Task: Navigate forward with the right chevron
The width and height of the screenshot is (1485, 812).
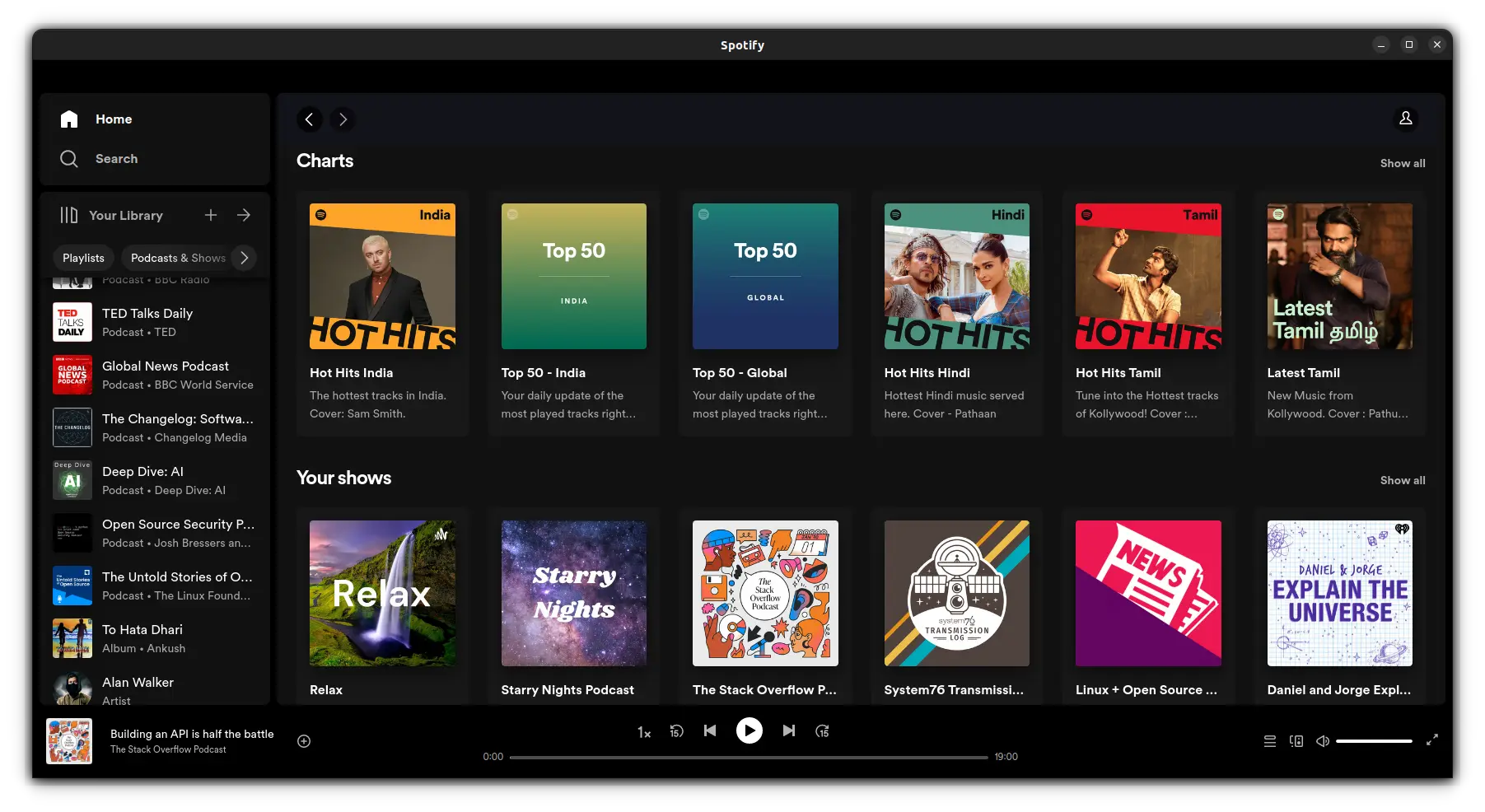Action: (343, 119)
